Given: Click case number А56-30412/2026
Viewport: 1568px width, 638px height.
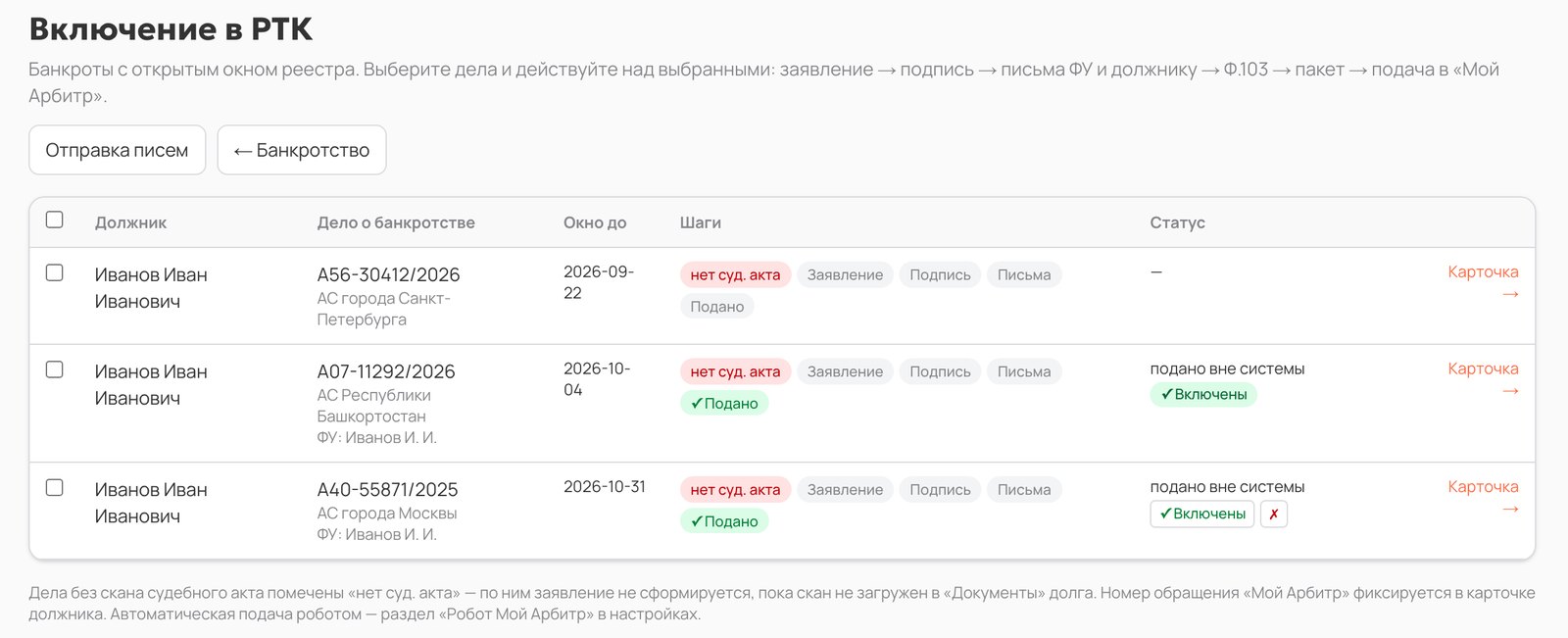Looking at the screenshot, I should coord(388,274).
